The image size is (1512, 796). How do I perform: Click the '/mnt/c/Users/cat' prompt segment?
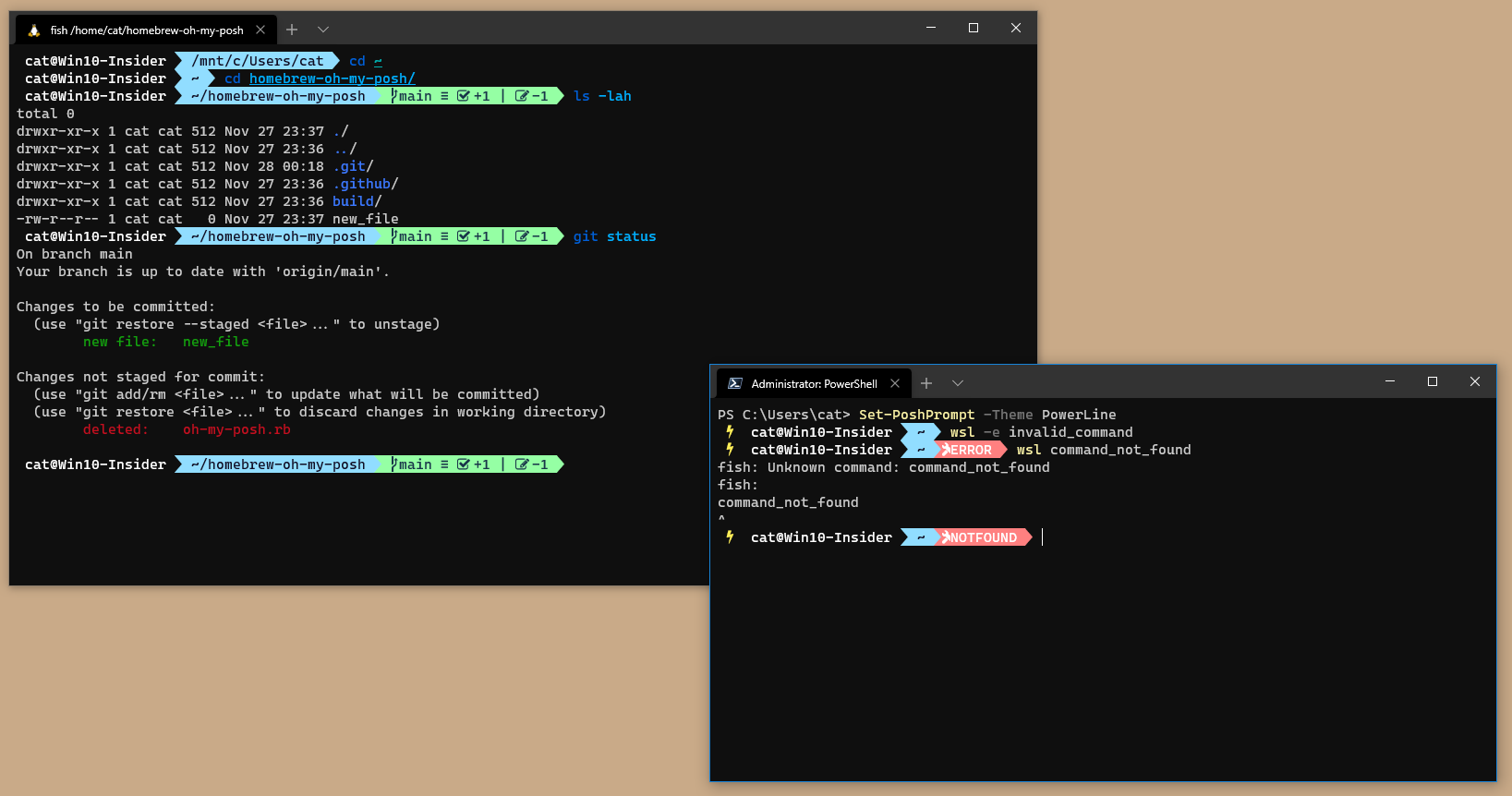(258, 61)
